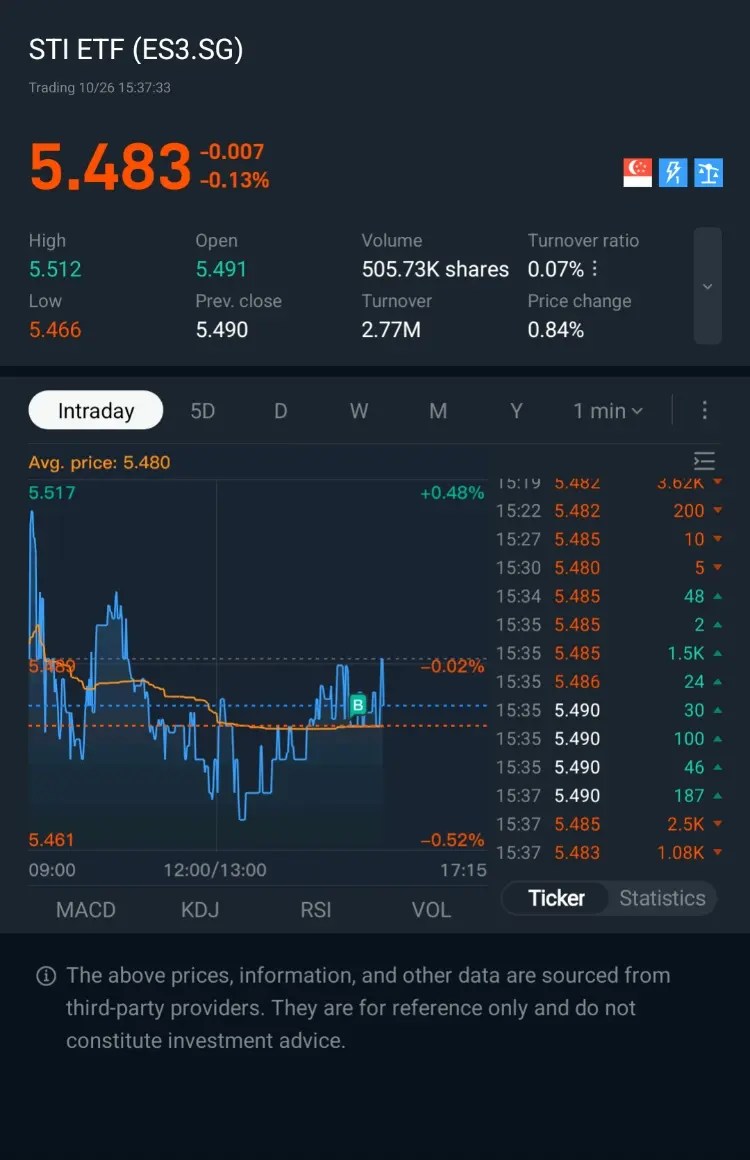Switch to the W weekly chart tab

point(359,411)
